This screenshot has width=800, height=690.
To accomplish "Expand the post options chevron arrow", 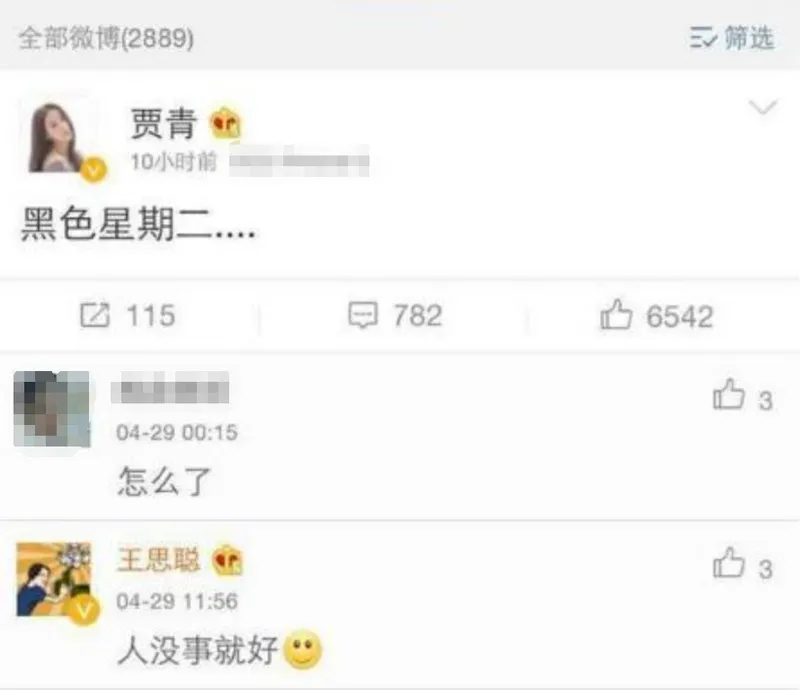I will point(763,107).
